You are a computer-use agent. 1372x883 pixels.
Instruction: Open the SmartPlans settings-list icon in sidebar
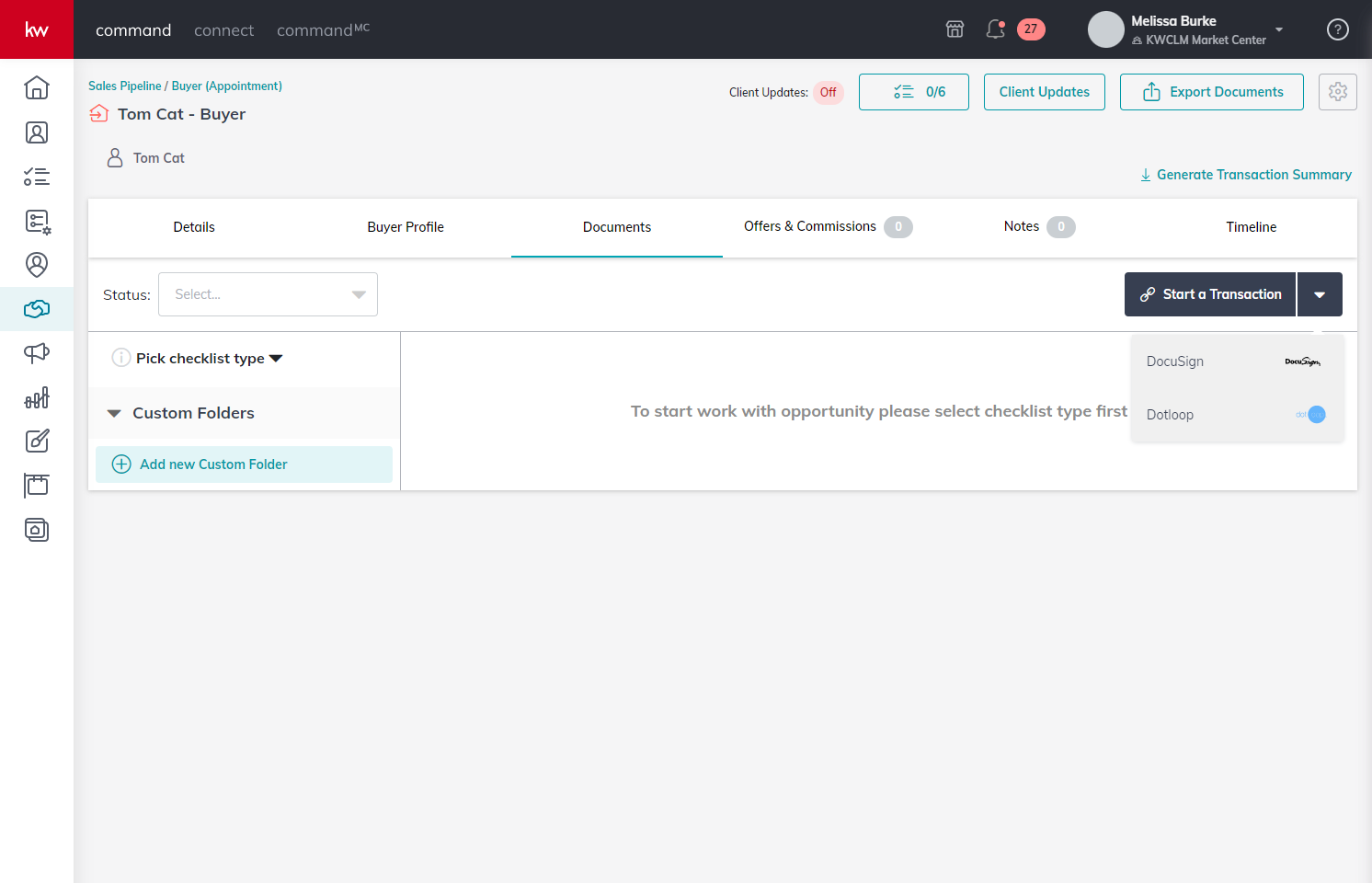coord(37,221)
